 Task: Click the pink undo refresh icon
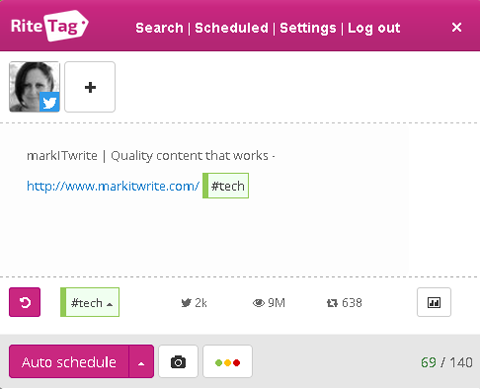[x=25, y=302]
